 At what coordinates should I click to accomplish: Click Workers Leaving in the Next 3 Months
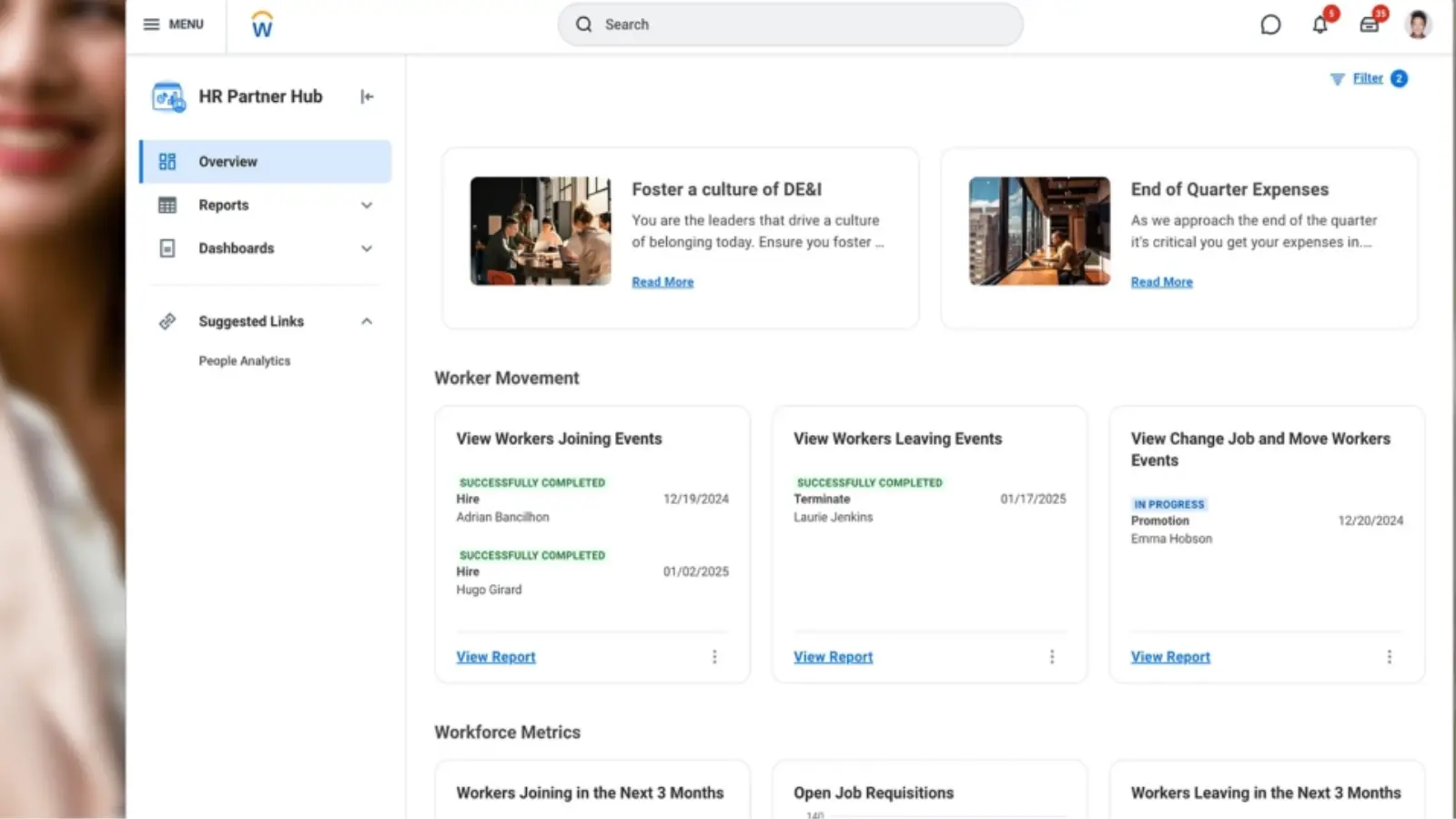[1266, 794]
